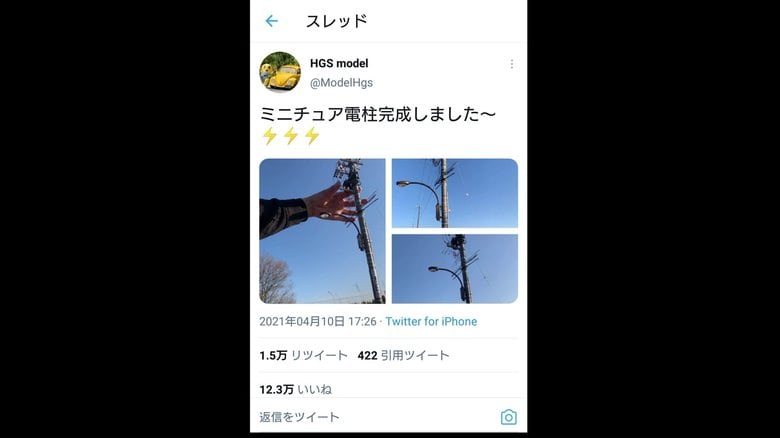Tap the middle lightning bolt emoji

pos(291,136)
